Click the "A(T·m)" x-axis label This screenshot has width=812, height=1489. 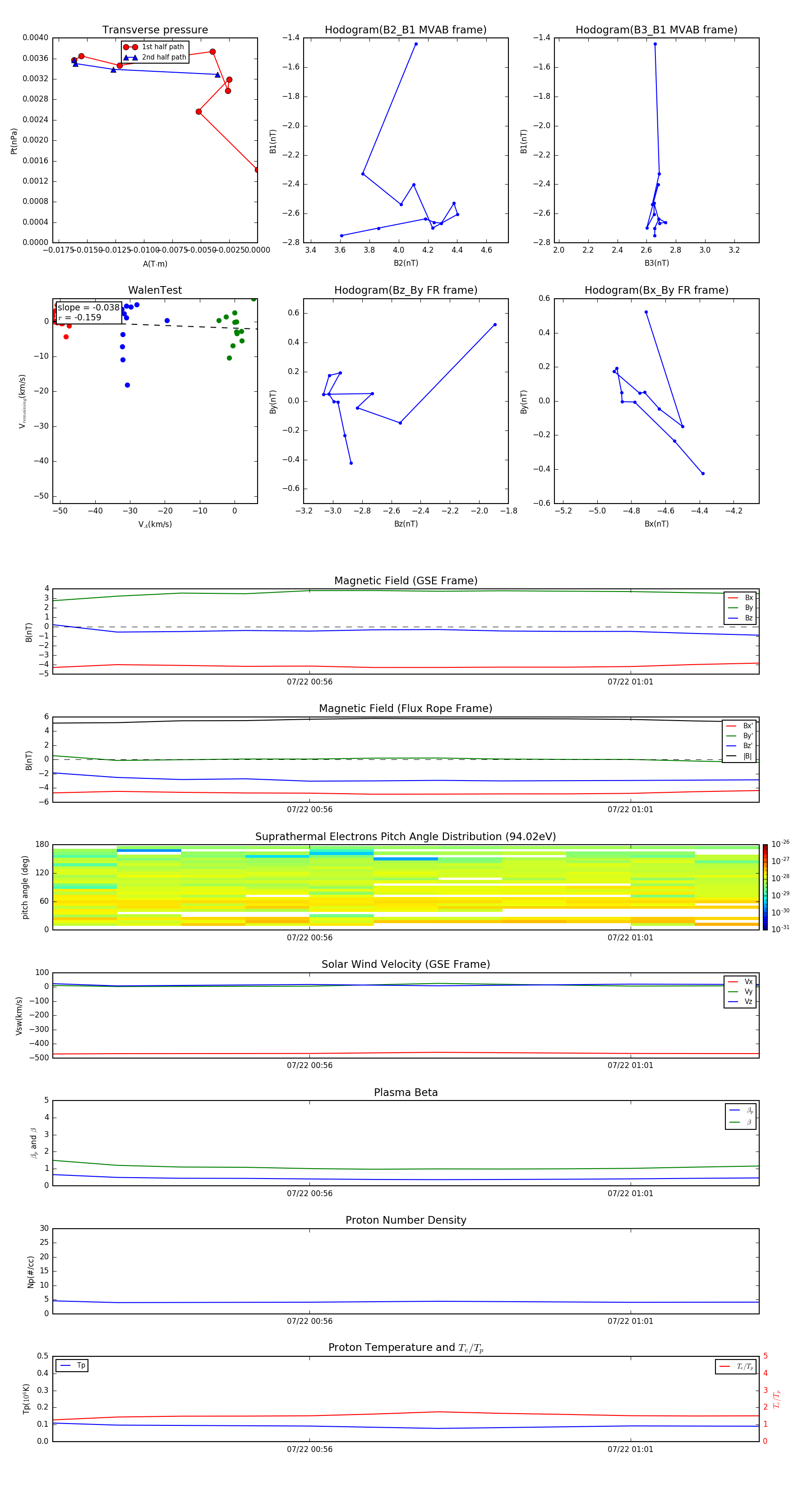155,264
